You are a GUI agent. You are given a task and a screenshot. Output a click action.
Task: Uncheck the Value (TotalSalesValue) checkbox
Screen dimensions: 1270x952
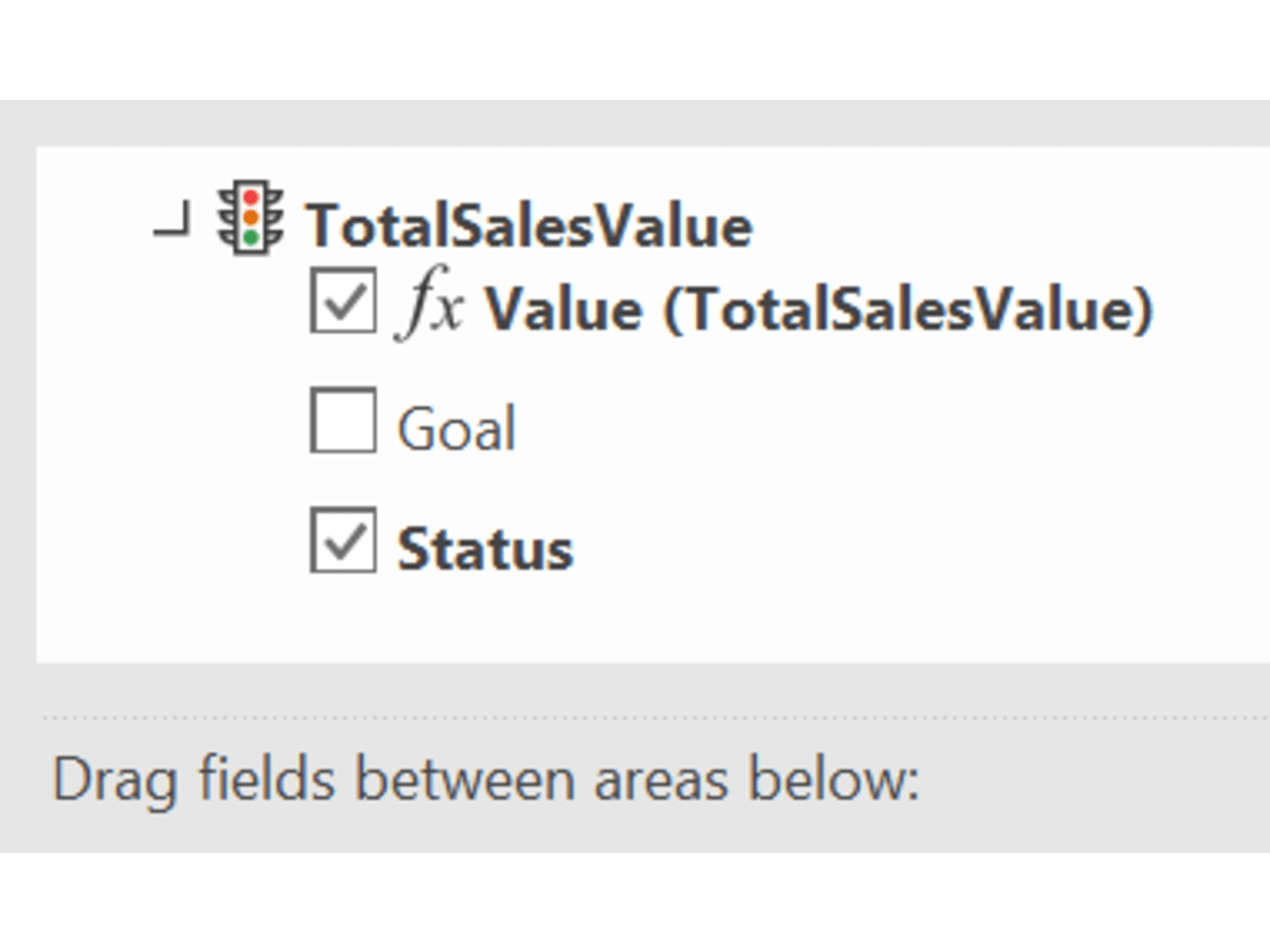pyautogui.click(x=343, y=301)
